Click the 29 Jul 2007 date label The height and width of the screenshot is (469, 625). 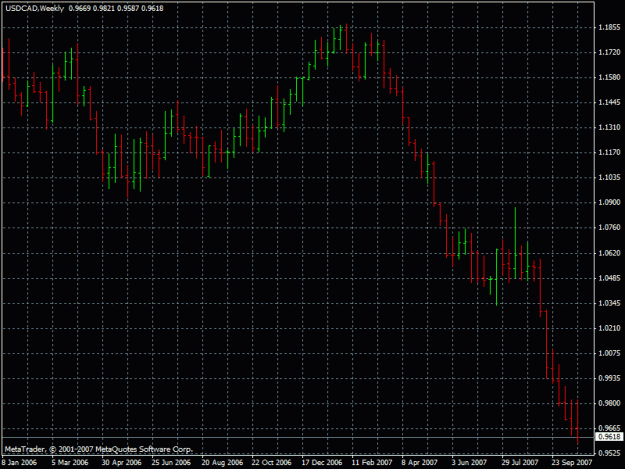(x=520, y=463)
